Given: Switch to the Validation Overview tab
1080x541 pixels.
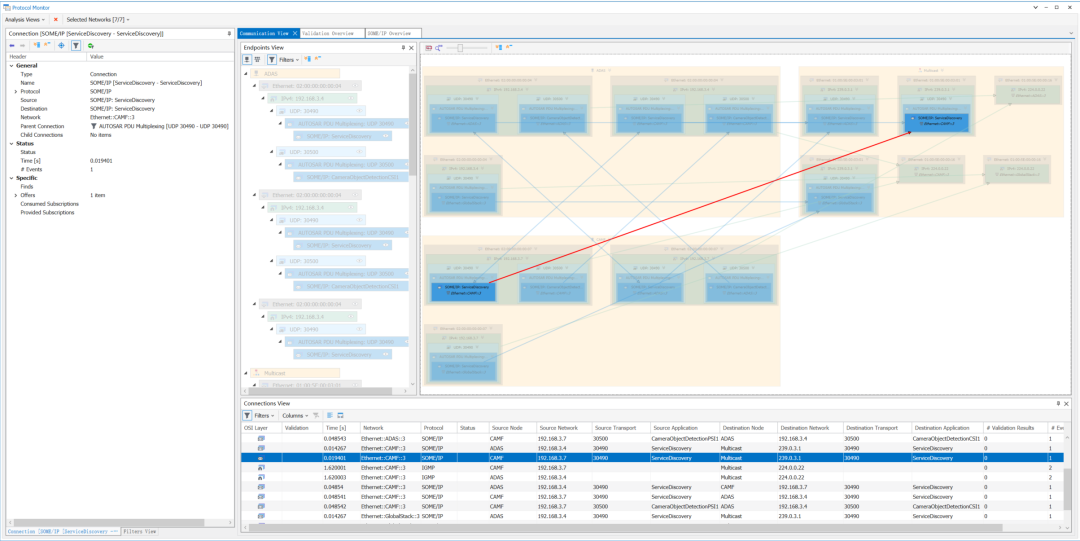Looking at the screenshot, I should pyautogui.click(x=333, y=33).
